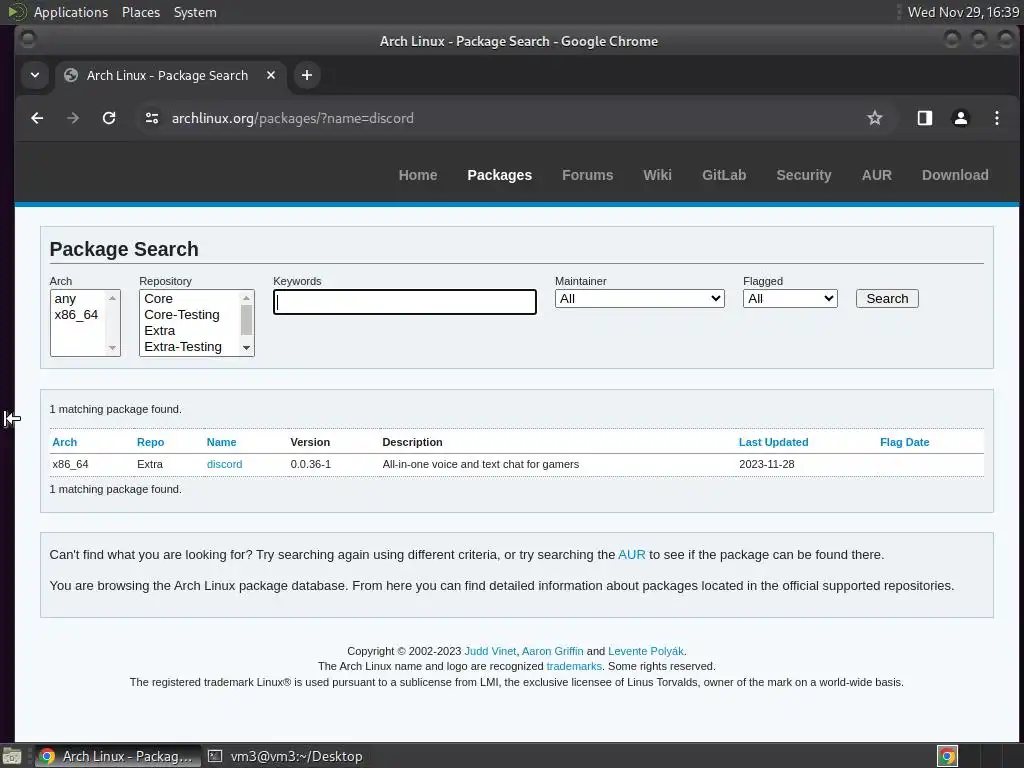Screen dimensions: 1024x768
Task: Sort results by Flag Date
Action: point(904,442)
